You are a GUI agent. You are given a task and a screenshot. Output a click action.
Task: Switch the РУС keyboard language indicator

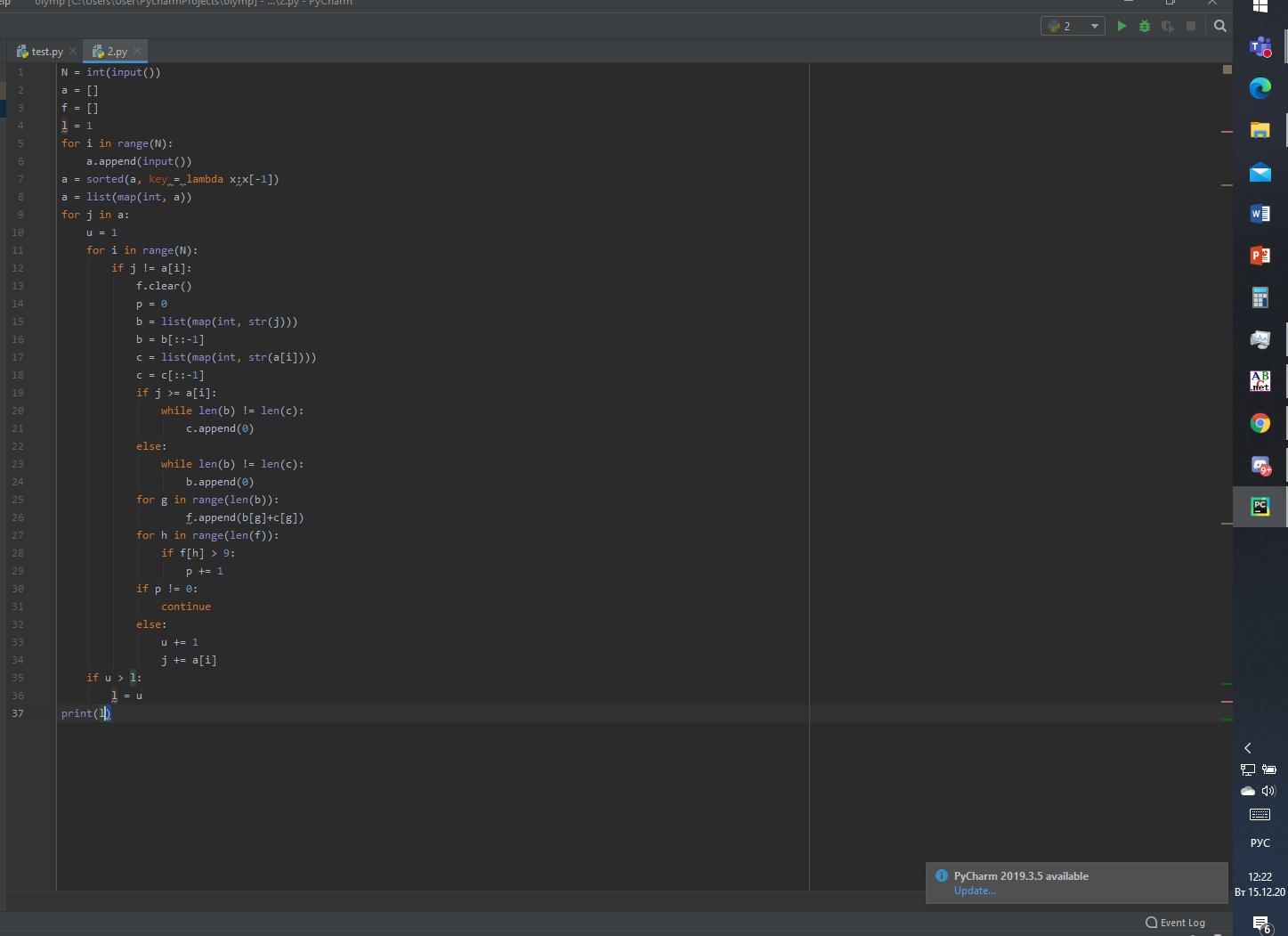1260,842
